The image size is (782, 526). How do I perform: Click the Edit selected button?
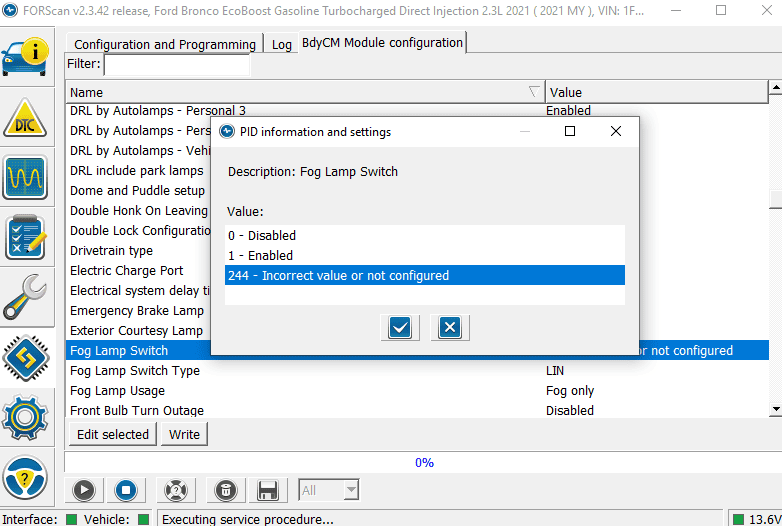[x=113, y=434]
